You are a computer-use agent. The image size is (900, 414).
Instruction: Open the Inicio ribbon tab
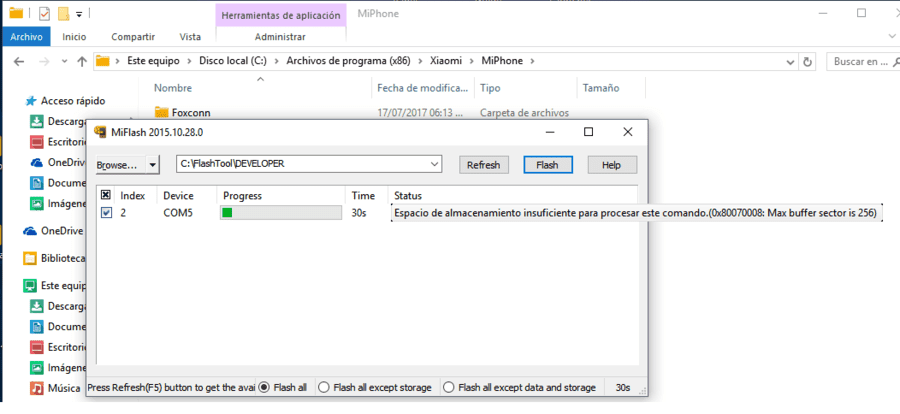pyautogui.click(x=74, y=37)
